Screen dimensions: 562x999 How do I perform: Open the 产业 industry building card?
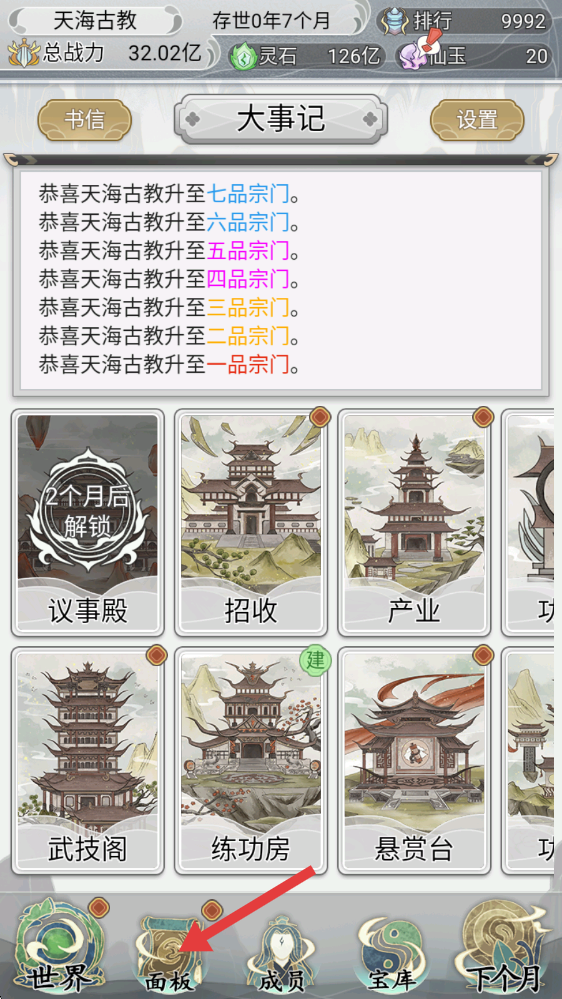[414, 522]
